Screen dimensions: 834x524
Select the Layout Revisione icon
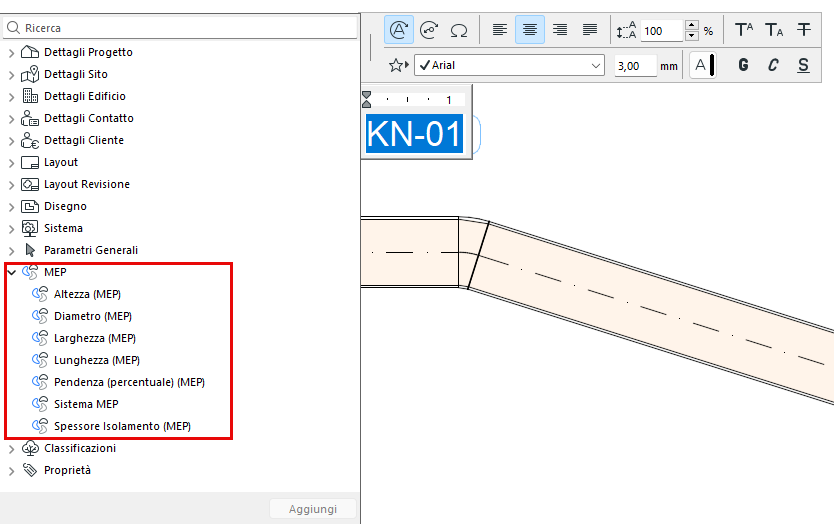pyautogui.click(x=30, y=184)
